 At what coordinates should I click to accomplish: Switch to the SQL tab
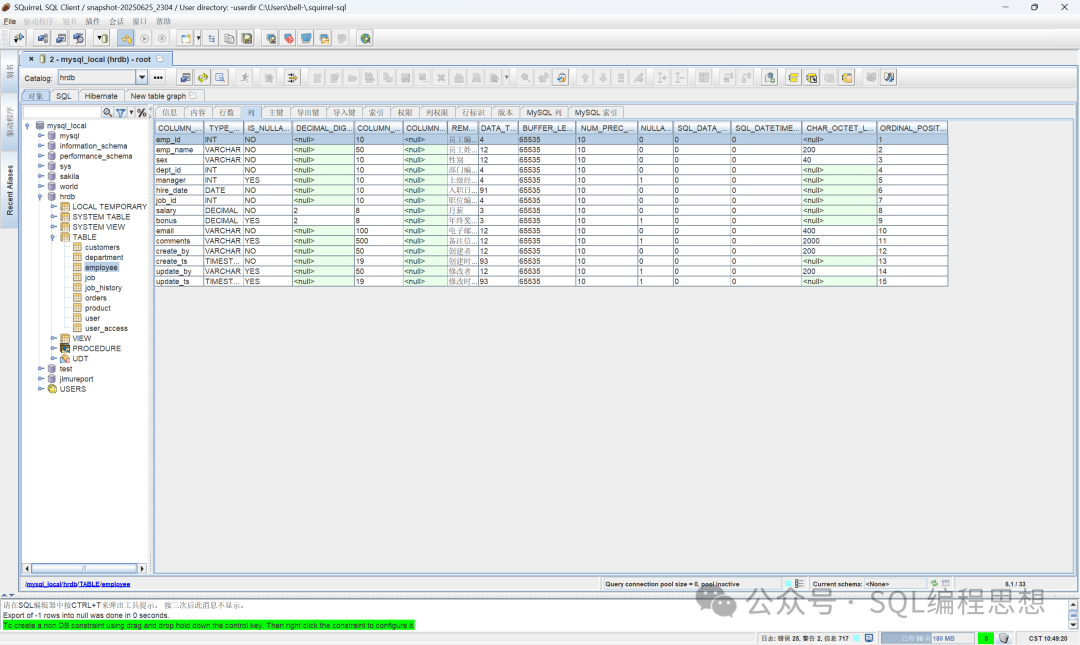click(x=63, y=96)
